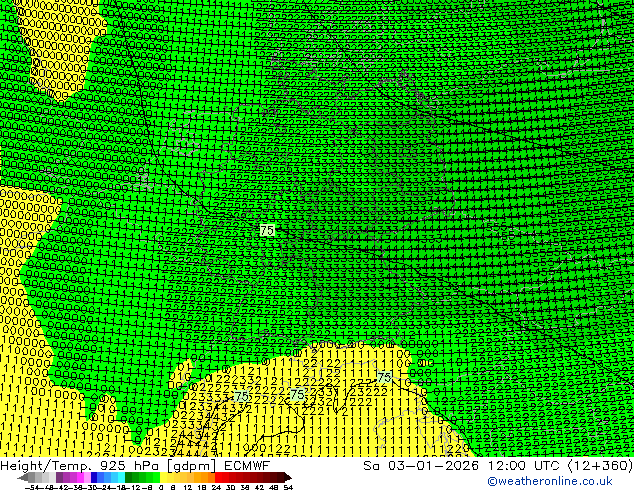Pick the bright yellow legend swatch near 0
This screenshot has width=634, height=490.
point(163,477)
